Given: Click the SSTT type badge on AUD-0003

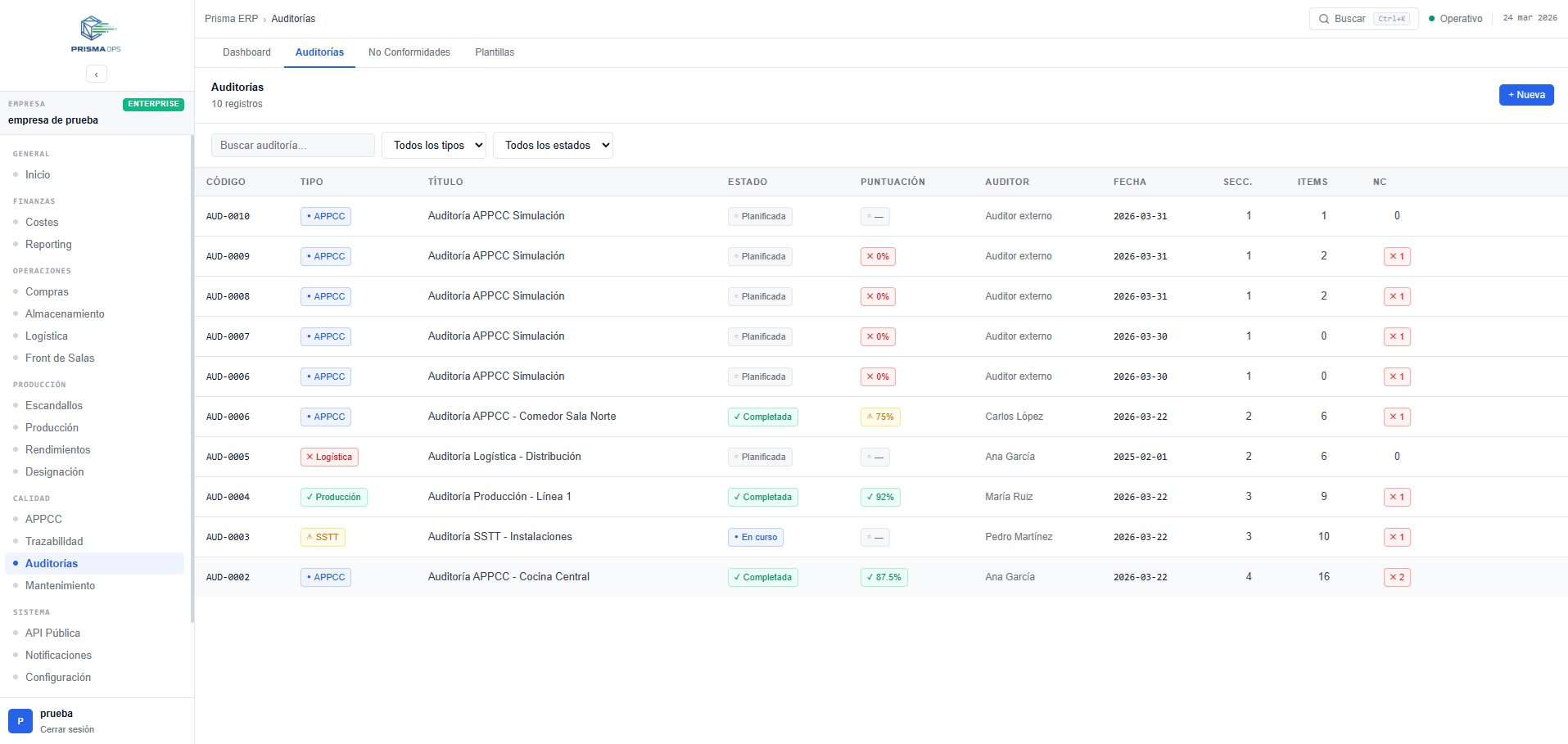Looking at the screenshot, I should 323,538.
